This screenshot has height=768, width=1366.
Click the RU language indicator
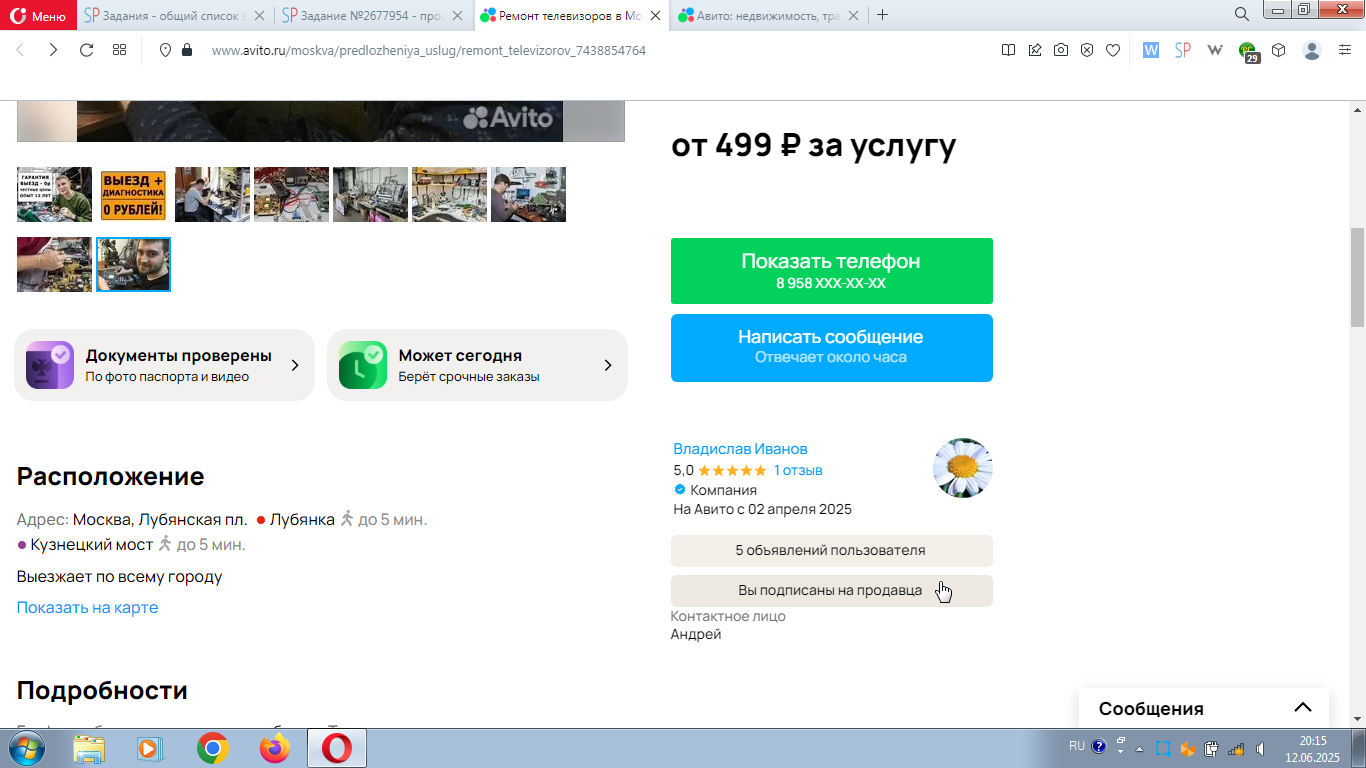click(x=1077, y=746)
